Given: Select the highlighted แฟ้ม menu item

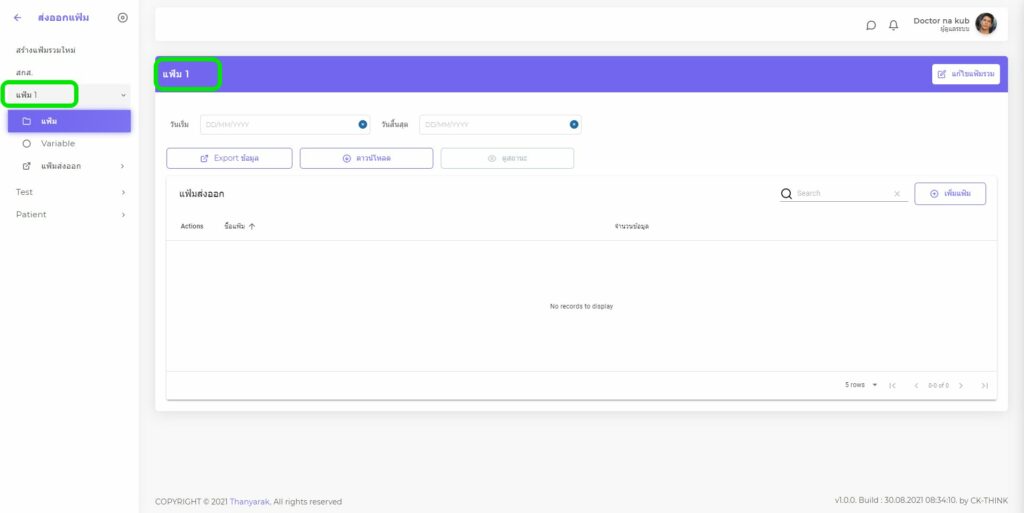Looking at the screenshot, I should click(69, 121).
